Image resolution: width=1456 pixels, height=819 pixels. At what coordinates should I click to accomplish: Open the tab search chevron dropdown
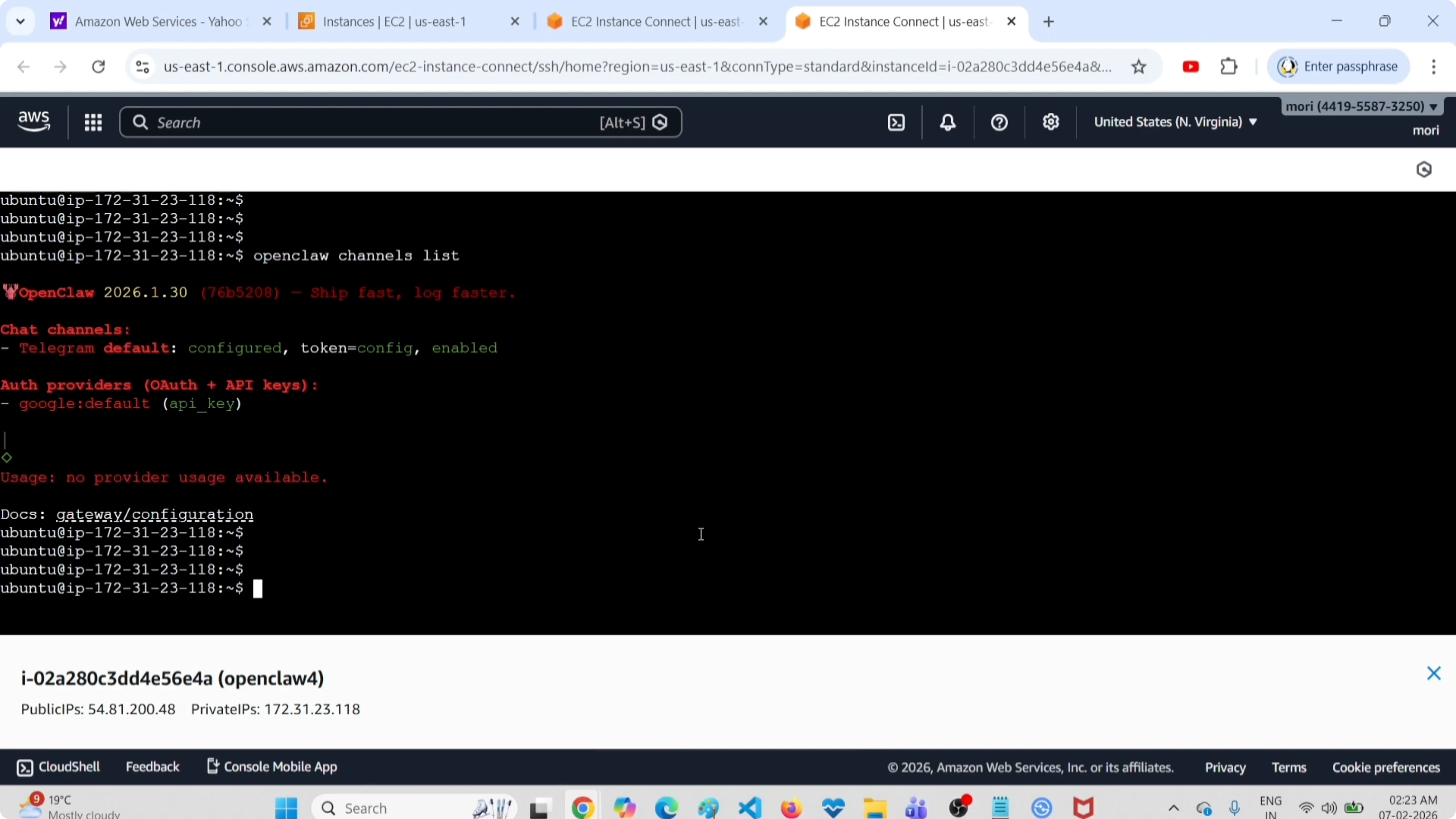(20, 21)
